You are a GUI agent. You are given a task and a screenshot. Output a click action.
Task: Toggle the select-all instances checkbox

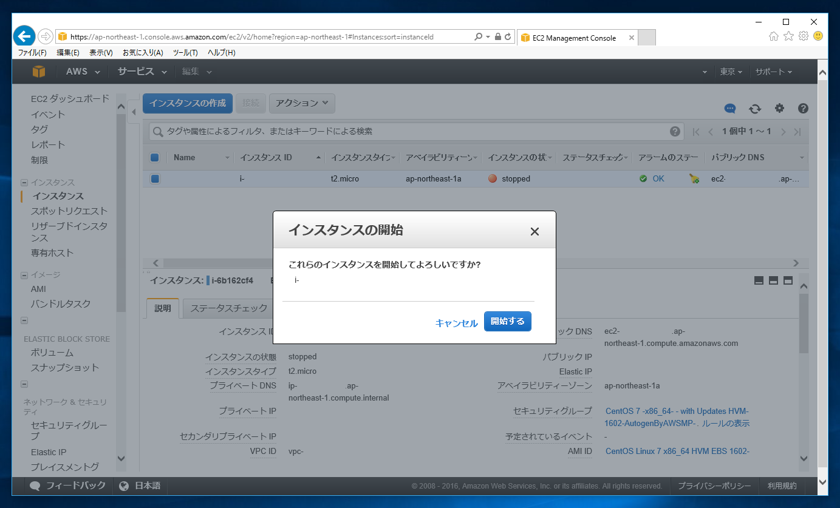(x=154, y=158)
